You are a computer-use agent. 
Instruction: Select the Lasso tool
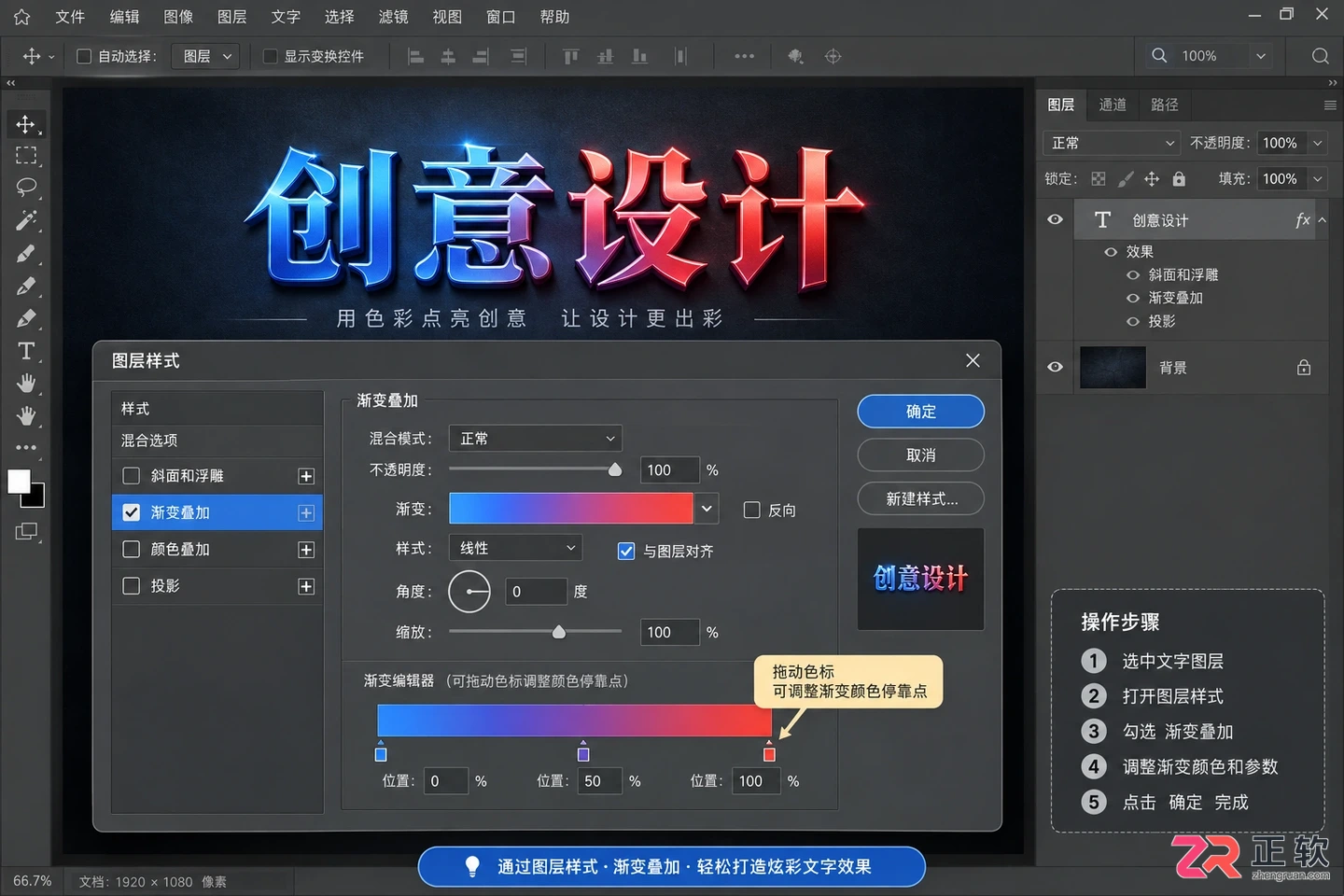[25, 187]
